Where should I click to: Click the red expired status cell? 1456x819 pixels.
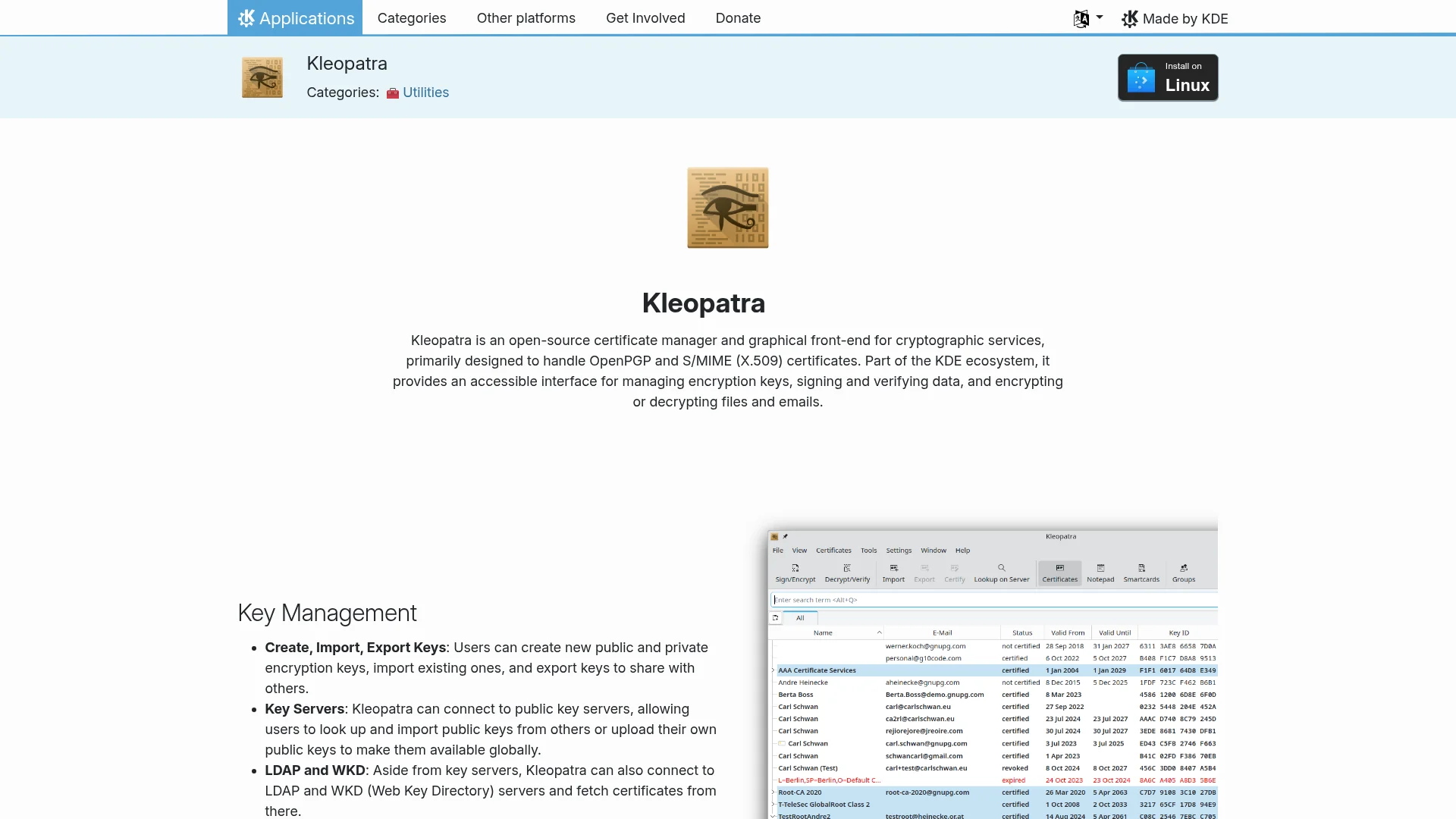click(1013, 780)
